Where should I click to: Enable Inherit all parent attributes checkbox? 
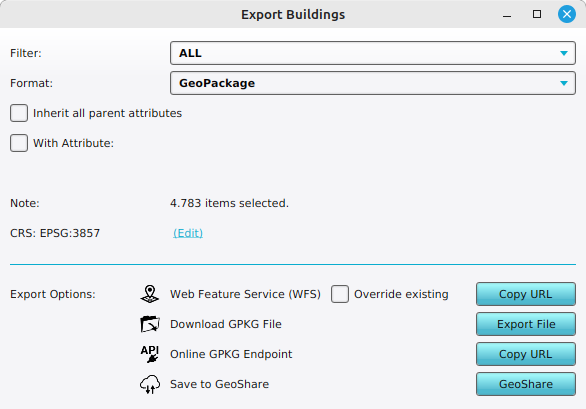(19, 113)
